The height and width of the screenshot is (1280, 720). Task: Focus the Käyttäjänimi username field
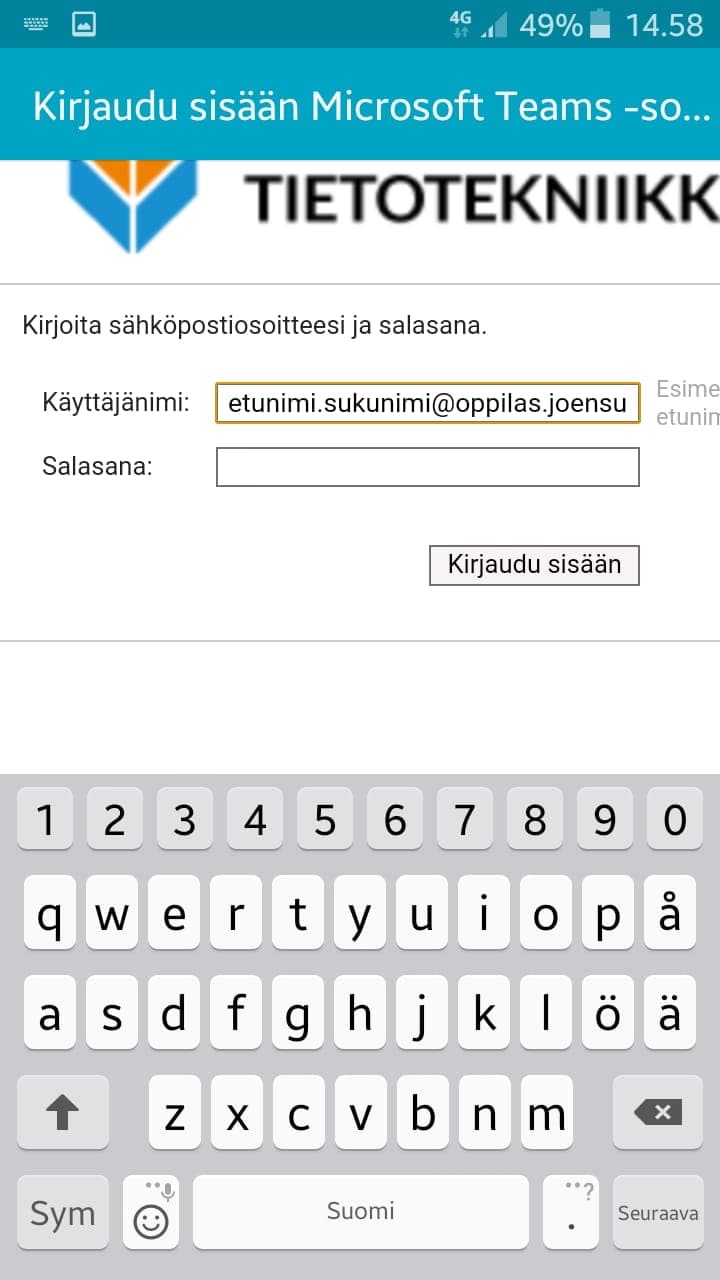coord(427,403)
